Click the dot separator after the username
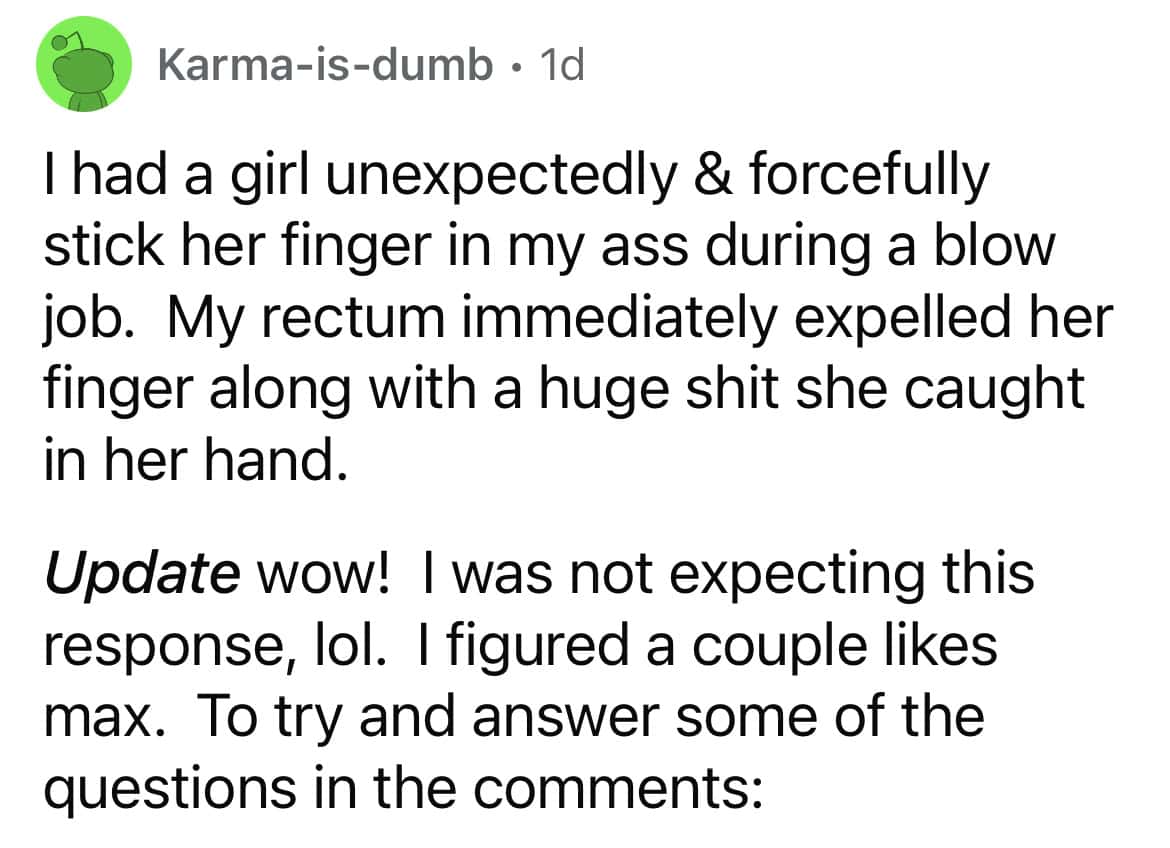Viewport: 1170px width, 848px height. [x=514, y=67]
